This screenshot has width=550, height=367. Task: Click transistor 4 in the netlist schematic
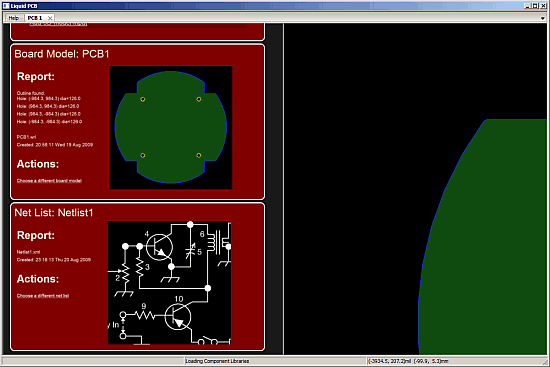(159, 246)
